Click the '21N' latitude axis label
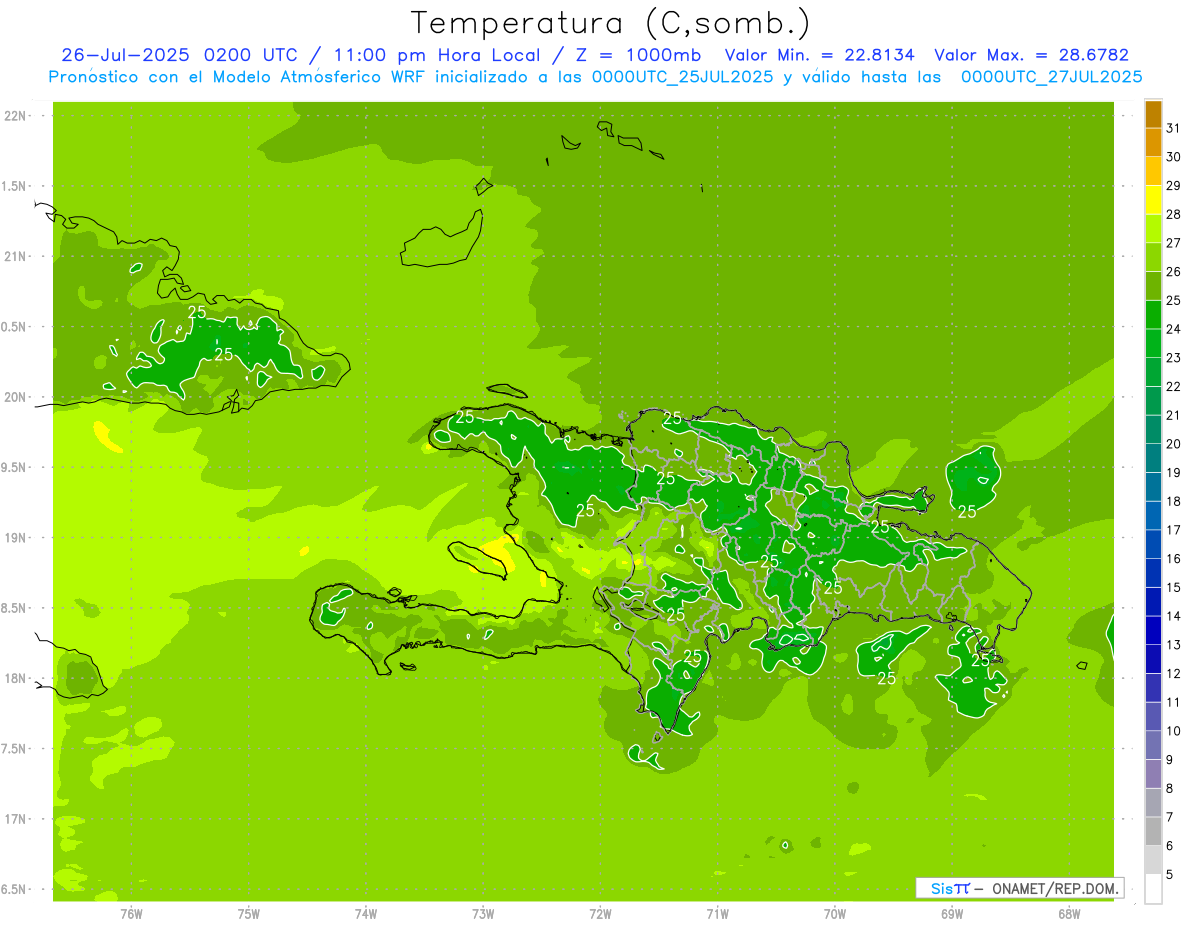The image size is (1200, 927). [16, 256]
